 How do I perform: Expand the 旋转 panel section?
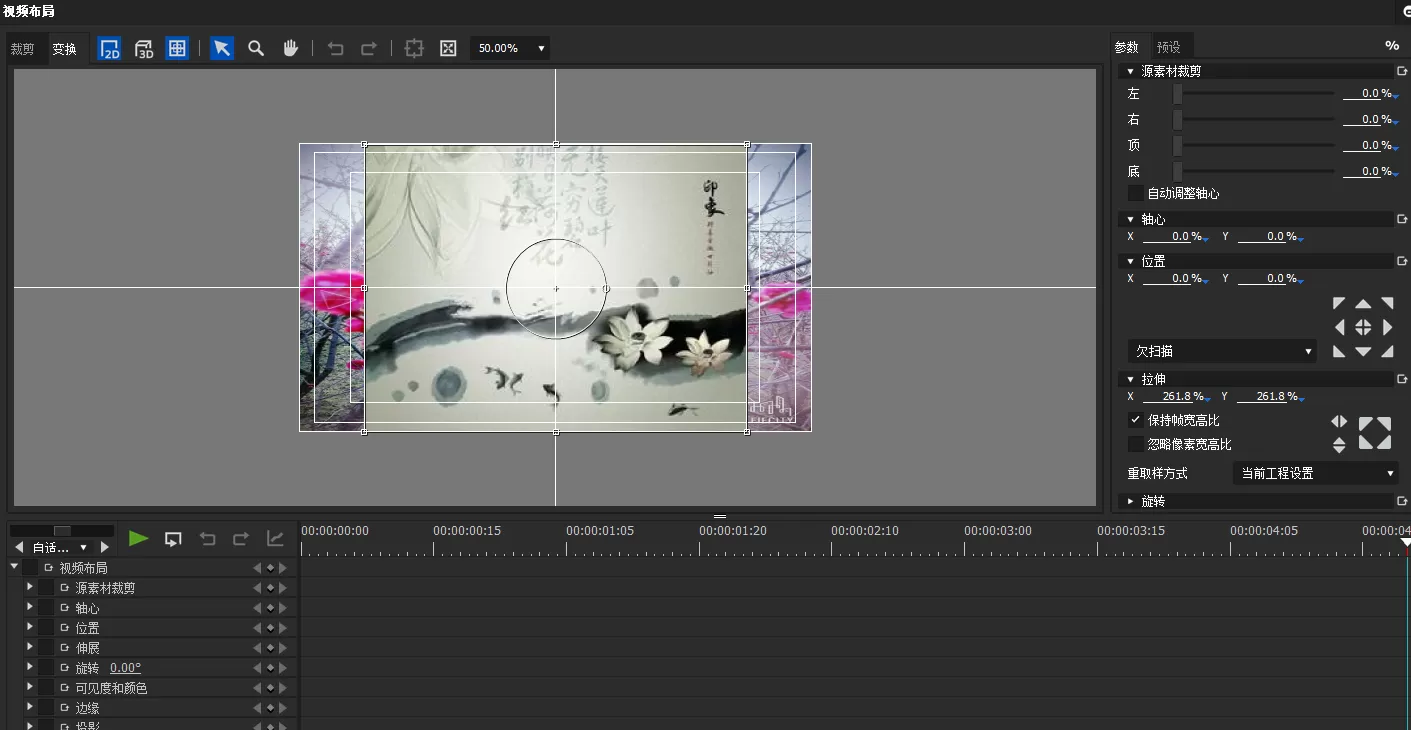(x=1130, y=502)
